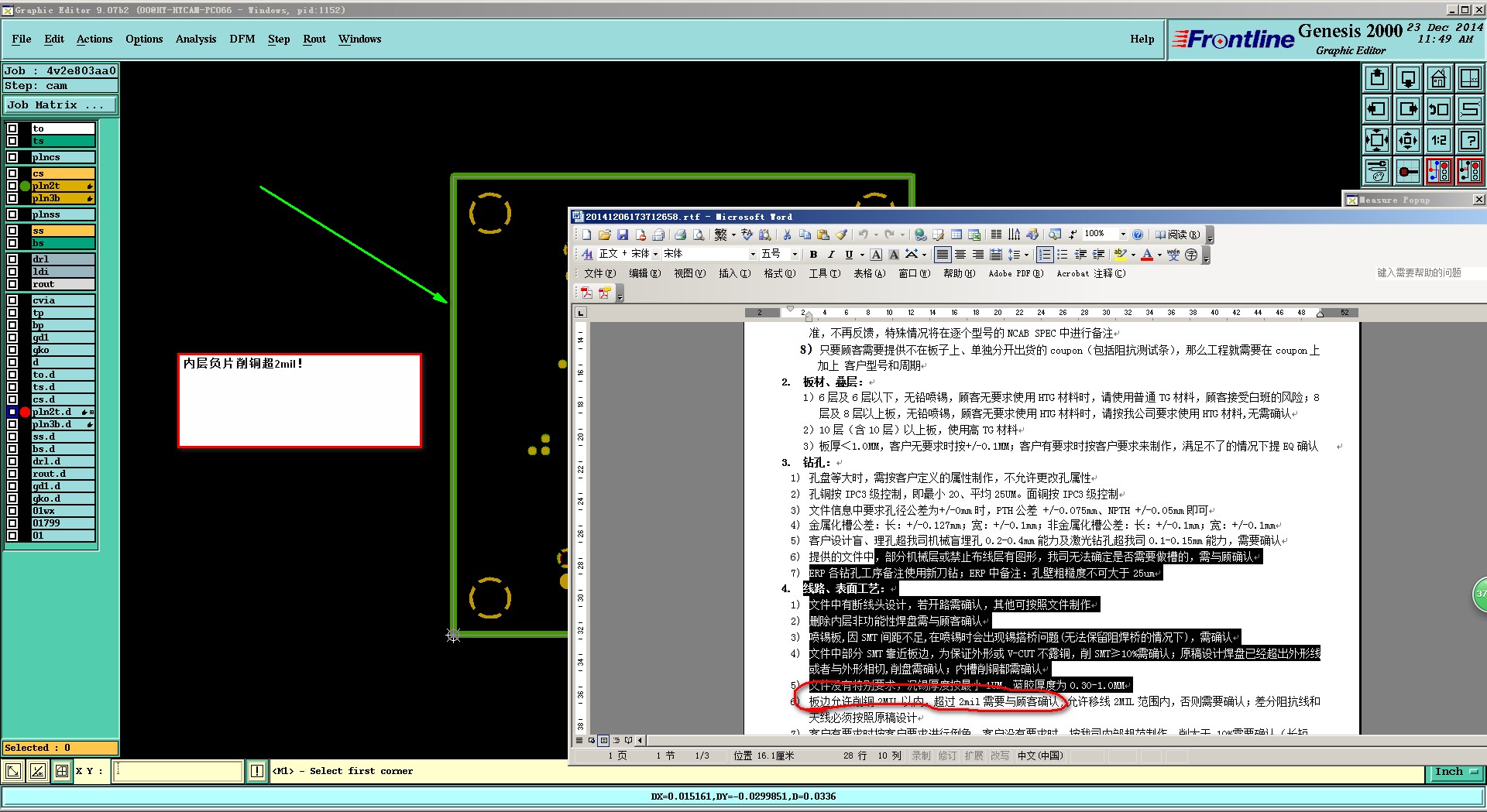
Task: Toggle checkbox for layer 'drl'
Action: [x=12, y=259]
